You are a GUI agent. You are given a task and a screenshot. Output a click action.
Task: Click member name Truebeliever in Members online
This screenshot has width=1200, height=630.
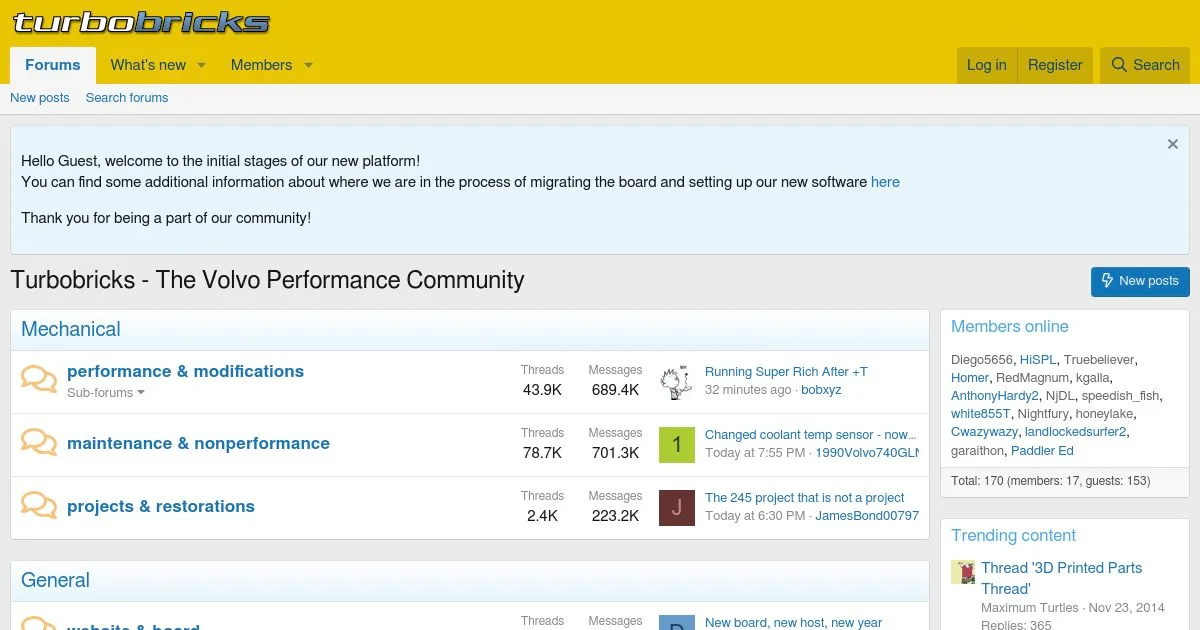pyautogui.click(x=1099, y=360)
